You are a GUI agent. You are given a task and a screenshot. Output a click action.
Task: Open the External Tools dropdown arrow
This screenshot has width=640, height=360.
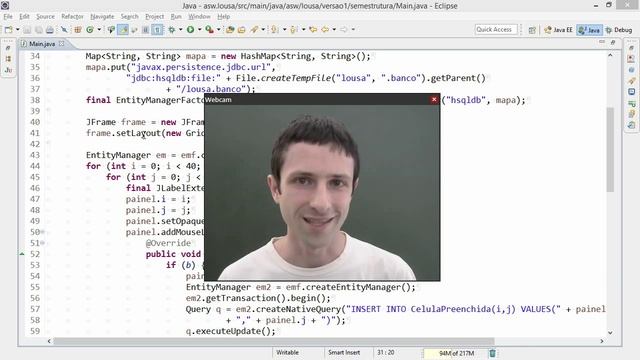218,30
